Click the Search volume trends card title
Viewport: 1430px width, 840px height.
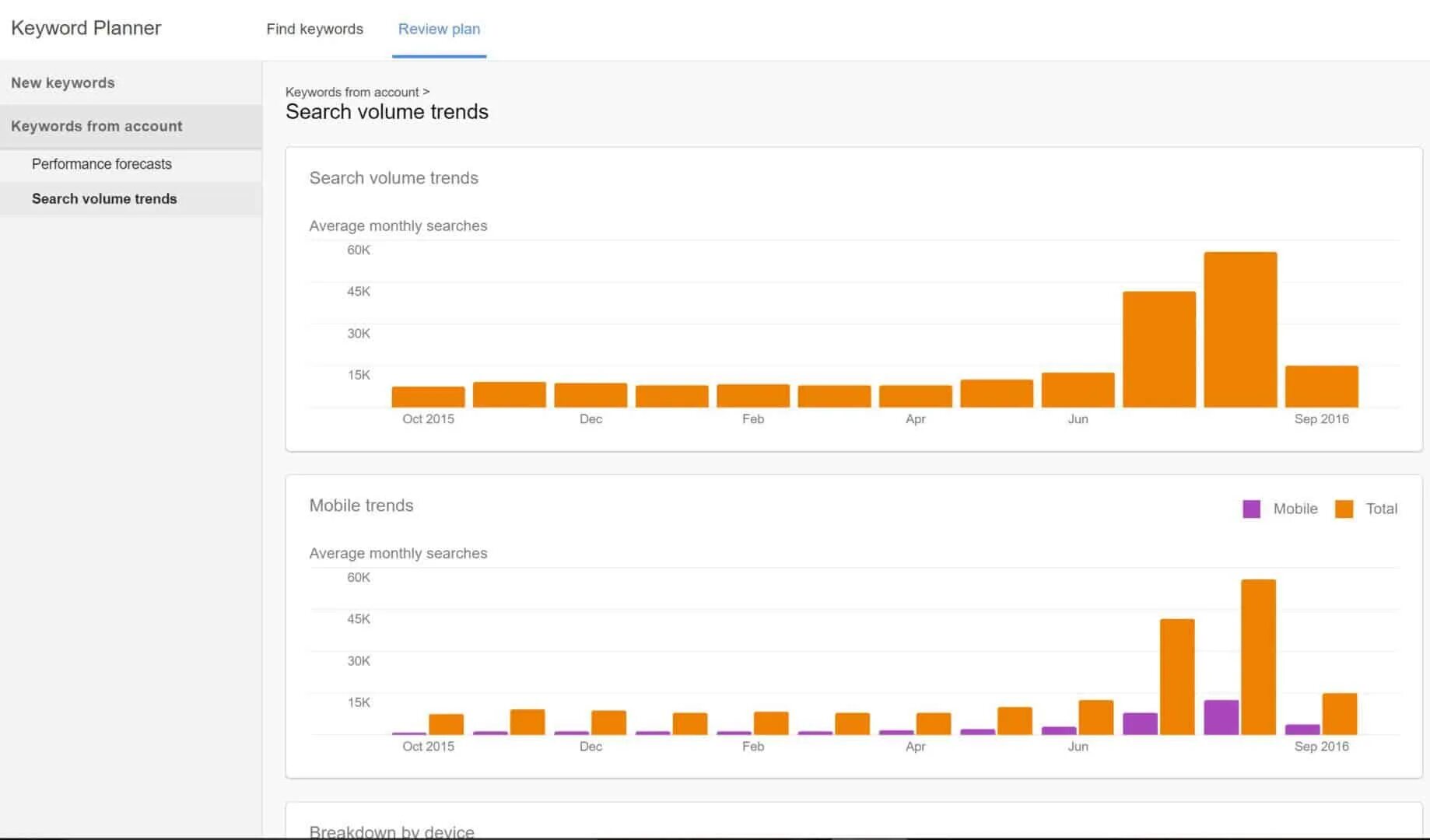point(394,178)
